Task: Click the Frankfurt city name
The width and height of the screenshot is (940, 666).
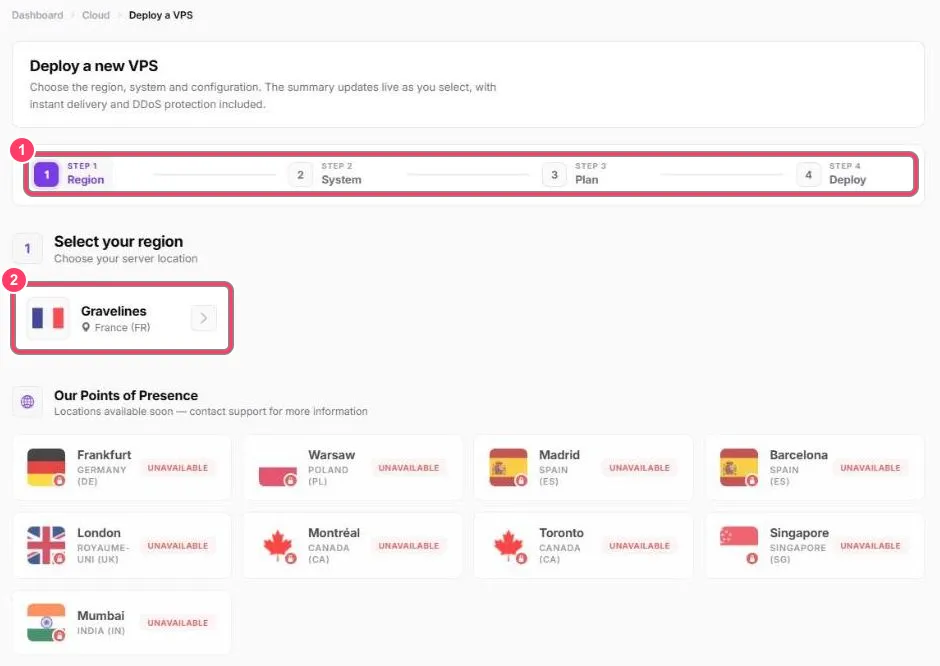Action: tap(104, 454)
